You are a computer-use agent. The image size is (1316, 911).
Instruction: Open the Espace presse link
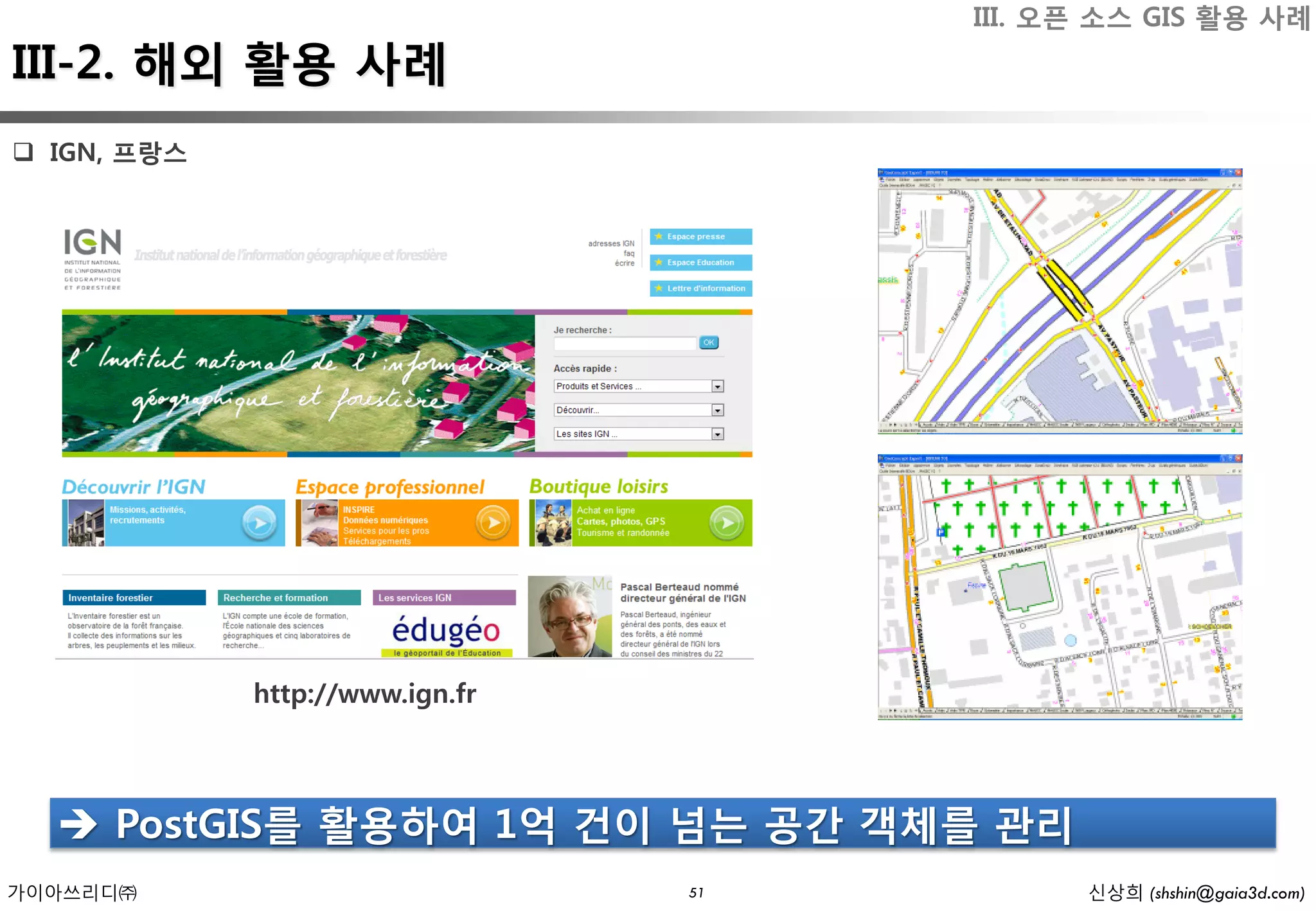point(701,236)
